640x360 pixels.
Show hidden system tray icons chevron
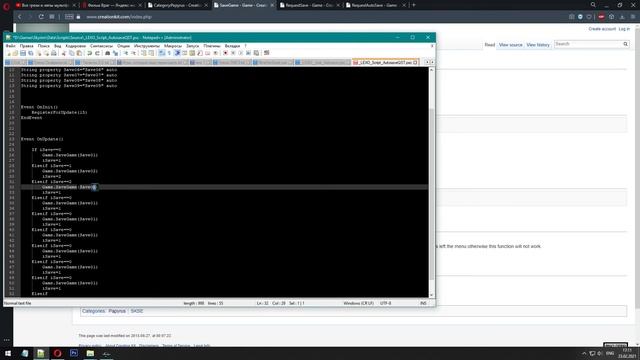[584, 353]
